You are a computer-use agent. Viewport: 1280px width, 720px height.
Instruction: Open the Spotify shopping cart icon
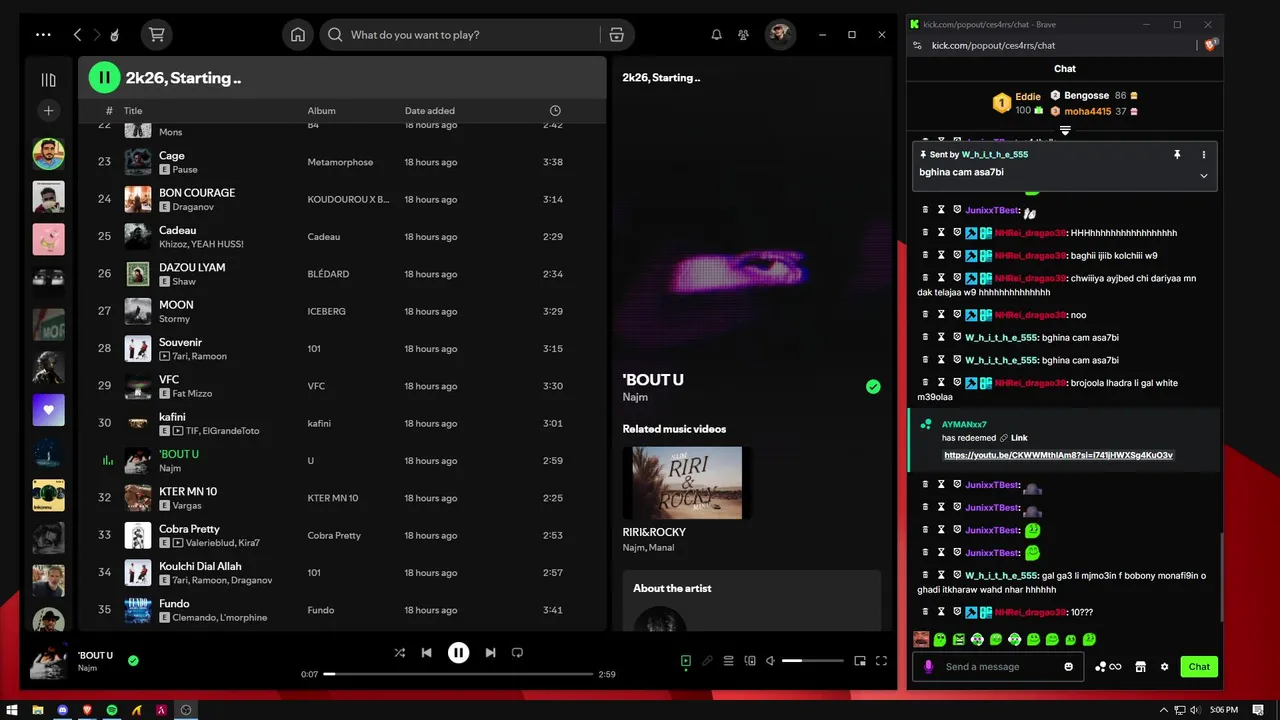[x=156, y=34]
